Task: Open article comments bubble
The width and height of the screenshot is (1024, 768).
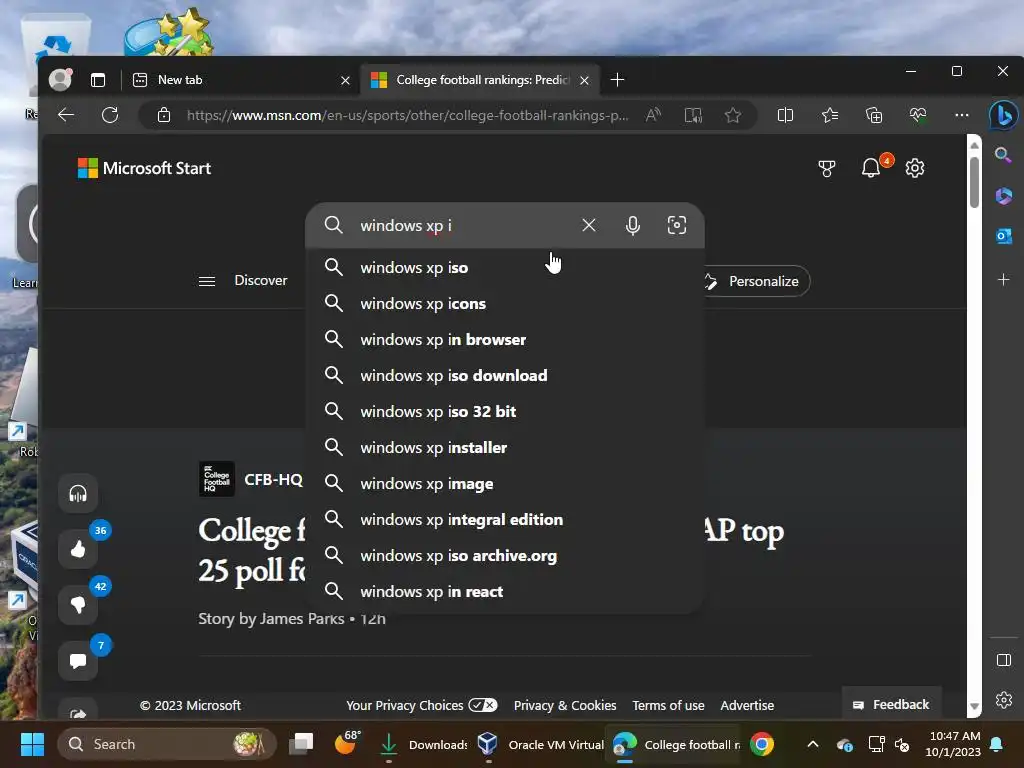Action: (x=78, y=661)
